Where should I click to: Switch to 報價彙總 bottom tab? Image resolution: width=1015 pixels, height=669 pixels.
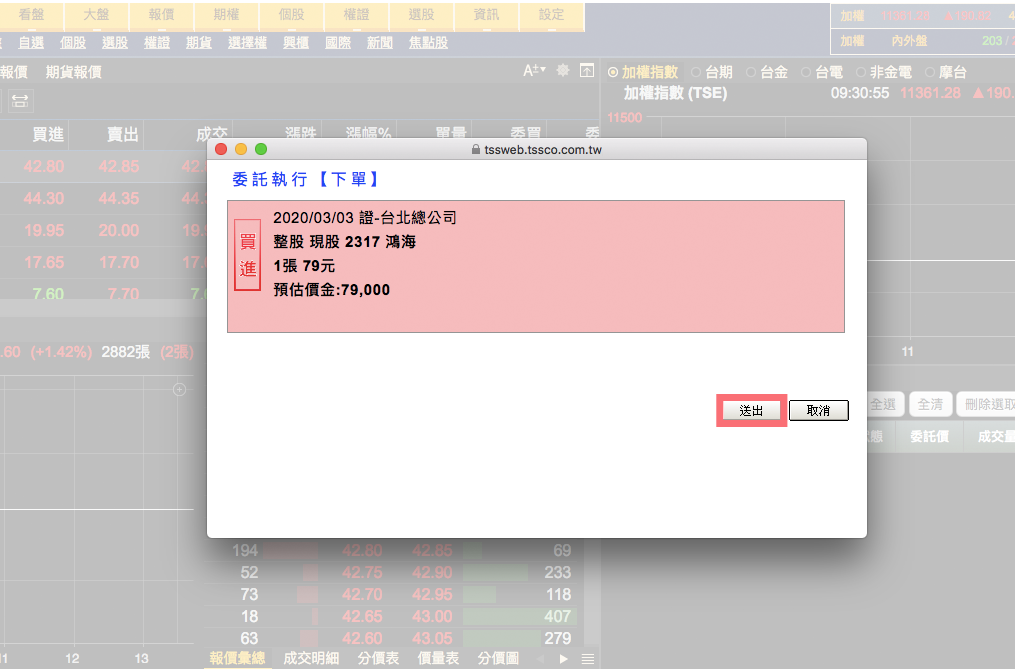pyautogui.click(x=237, y=658)
